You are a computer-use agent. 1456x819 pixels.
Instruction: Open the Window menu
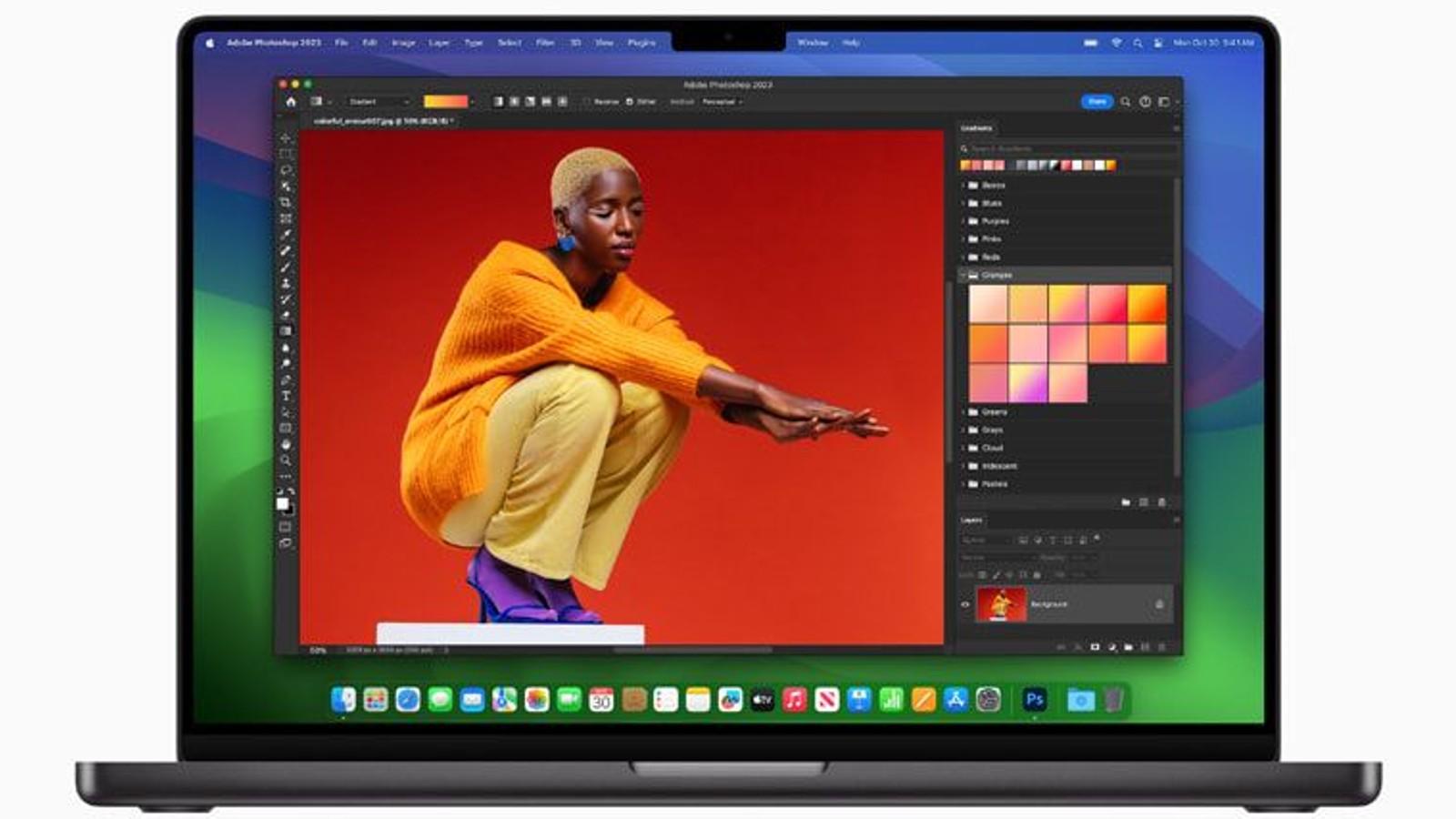pos(812,43)
